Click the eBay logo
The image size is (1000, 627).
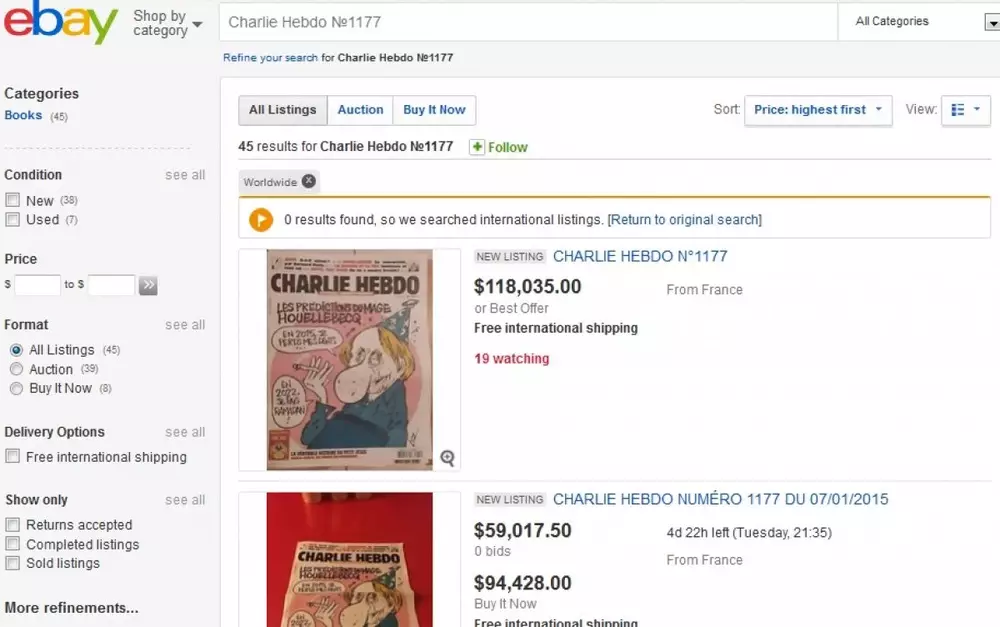60,23
